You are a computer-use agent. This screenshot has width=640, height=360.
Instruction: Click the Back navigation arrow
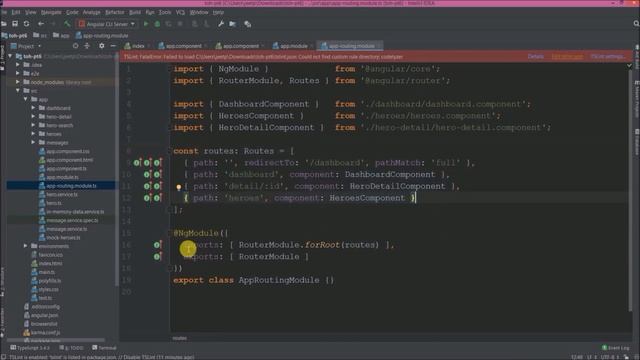click(41, 24)
